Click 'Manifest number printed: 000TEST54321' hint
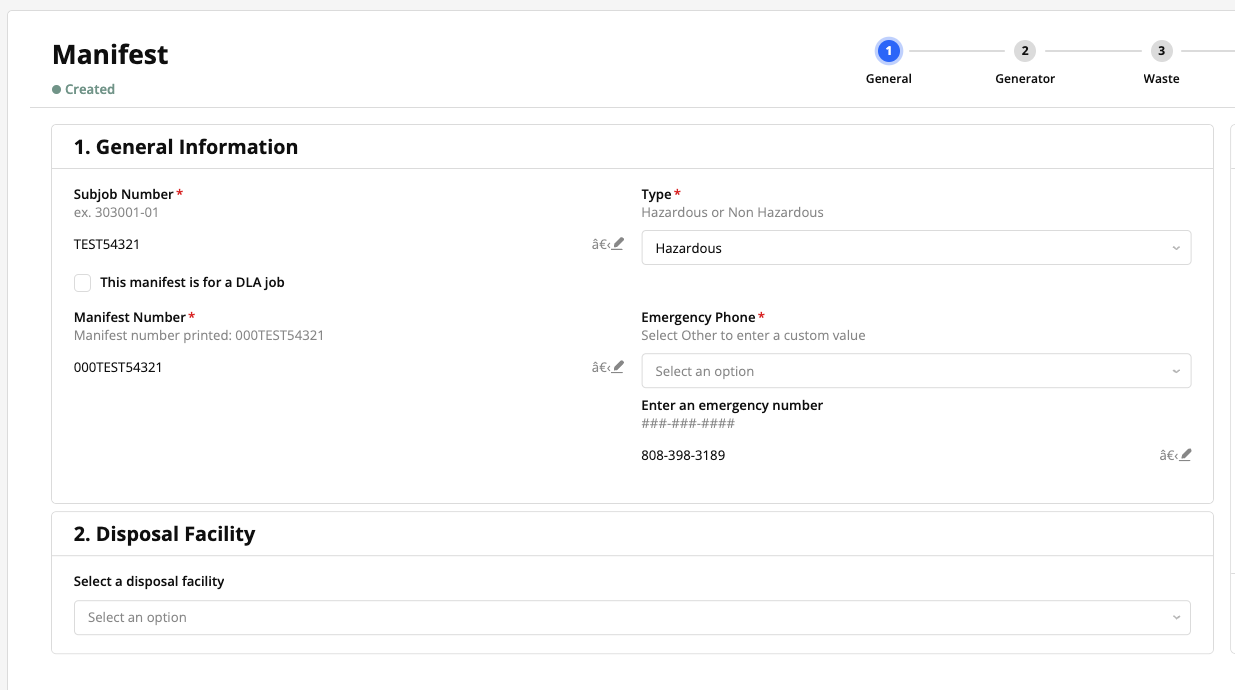This screenshot has width=1235, height=690. pyautogui.click(x=199, y=336)
